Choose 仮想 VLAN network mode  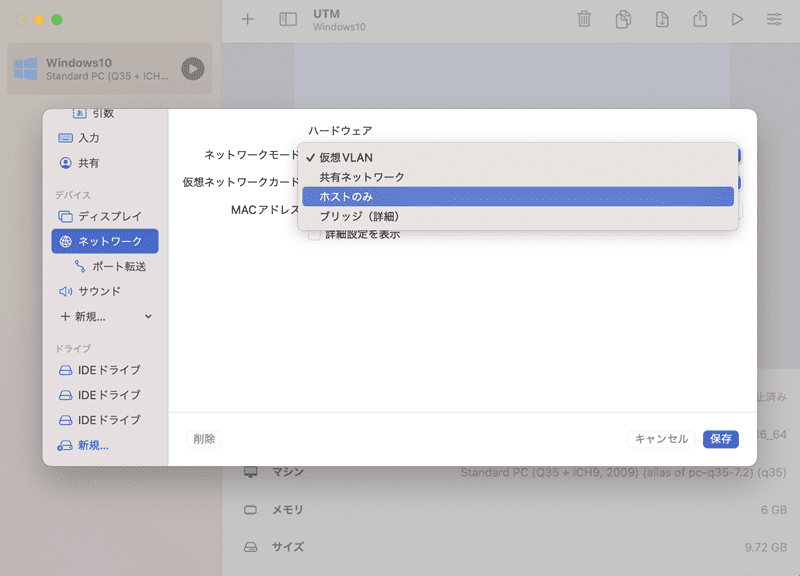point(518,158)
